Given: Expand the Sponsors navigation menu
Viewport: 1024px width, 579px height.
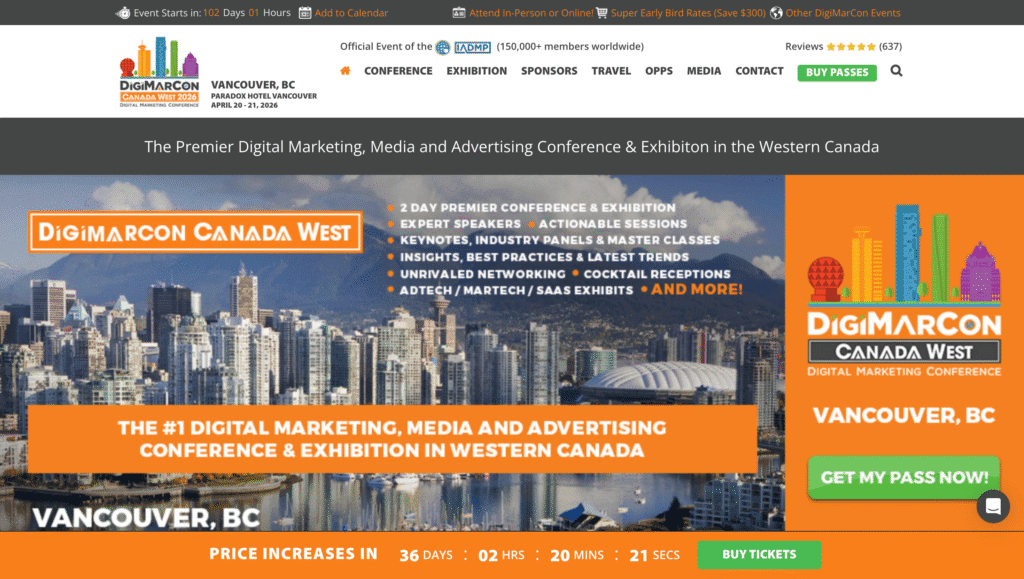Looking at the screenshot, I should 549,71.
